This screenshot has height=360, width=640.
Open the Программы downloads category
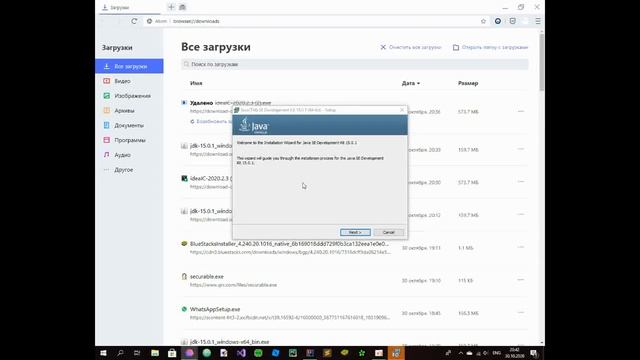(129, 140)
